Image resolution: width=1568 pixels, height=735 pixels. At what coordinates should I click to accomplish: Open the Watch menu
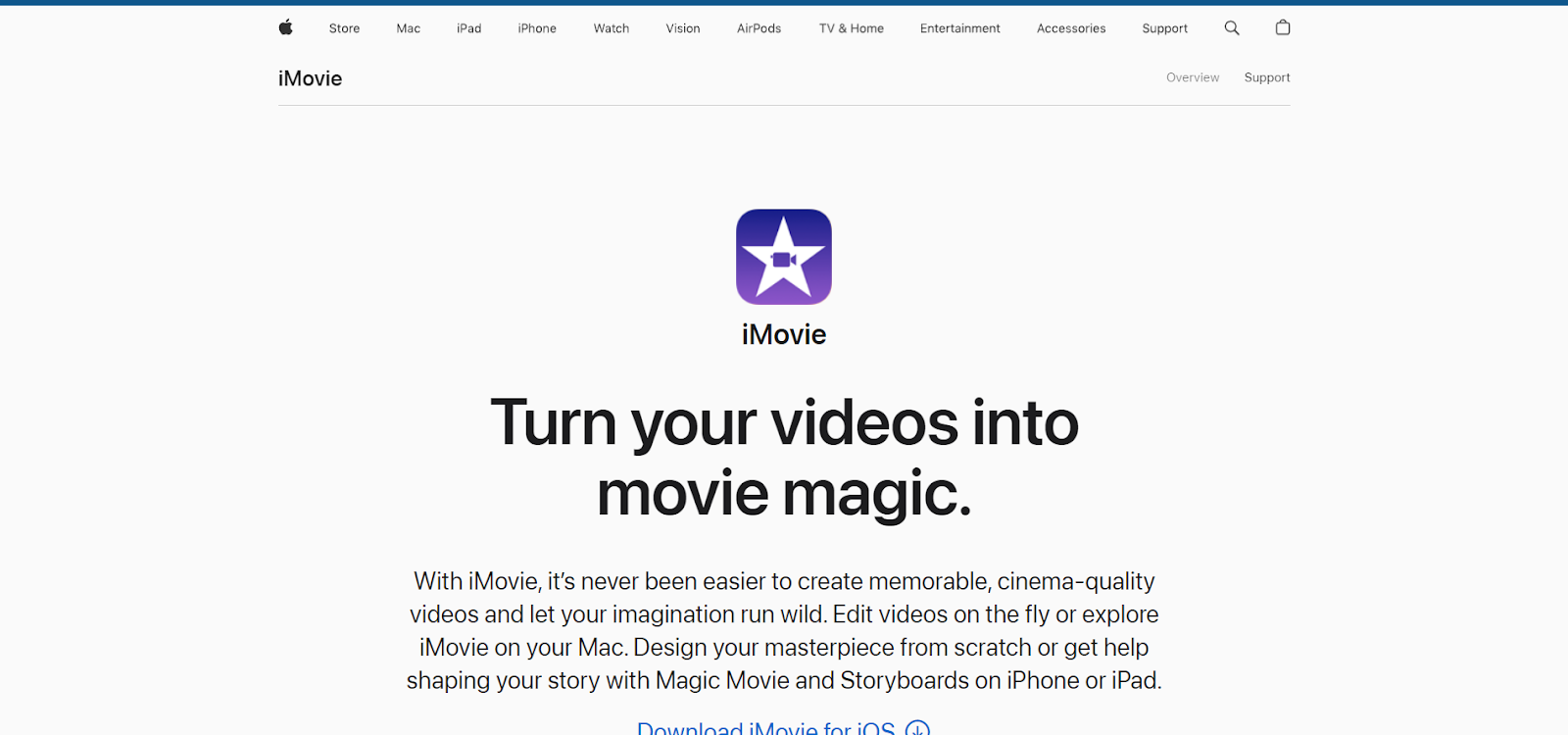612,28
